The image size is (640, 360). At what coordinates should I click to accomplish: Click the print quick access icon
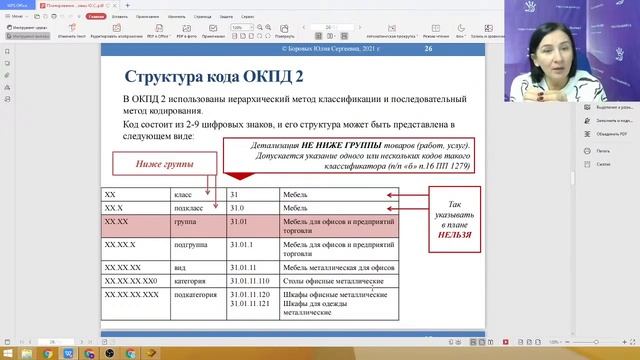tap(54, 16)
